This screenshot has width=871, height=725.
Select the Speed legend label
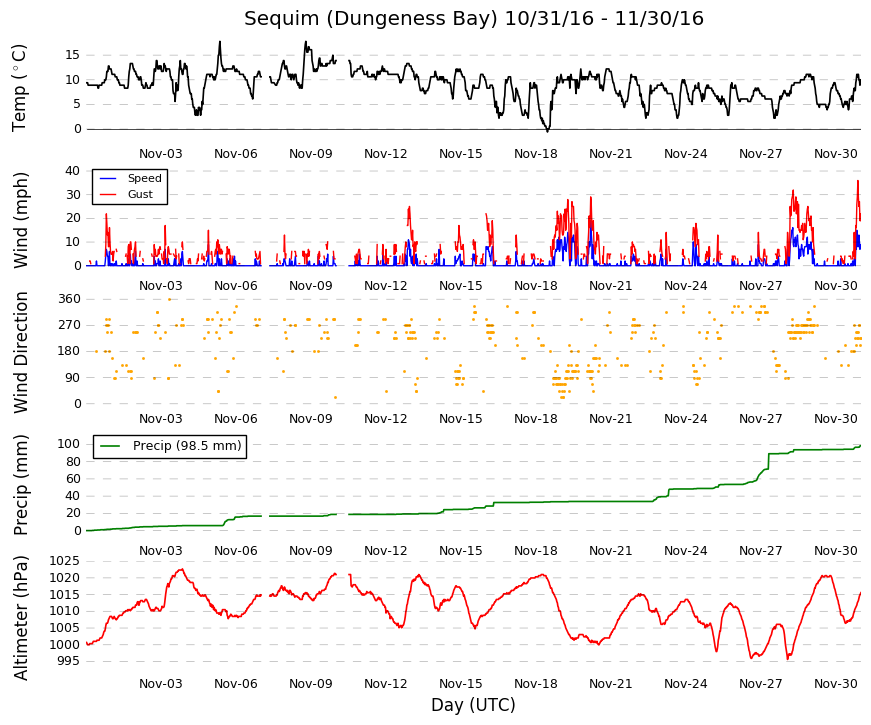[x=144, y=178]
